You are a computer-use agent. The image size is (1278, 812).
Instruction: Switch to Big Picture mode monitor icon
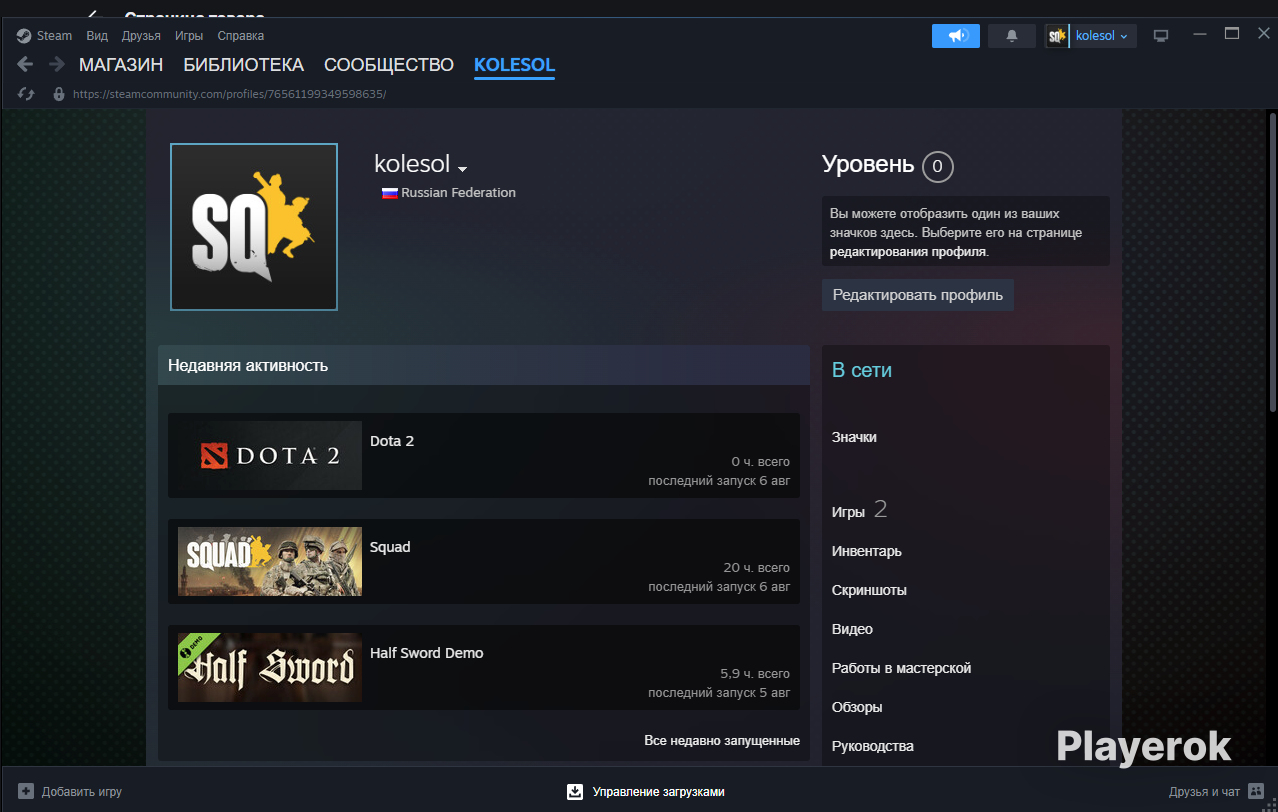1161,36
